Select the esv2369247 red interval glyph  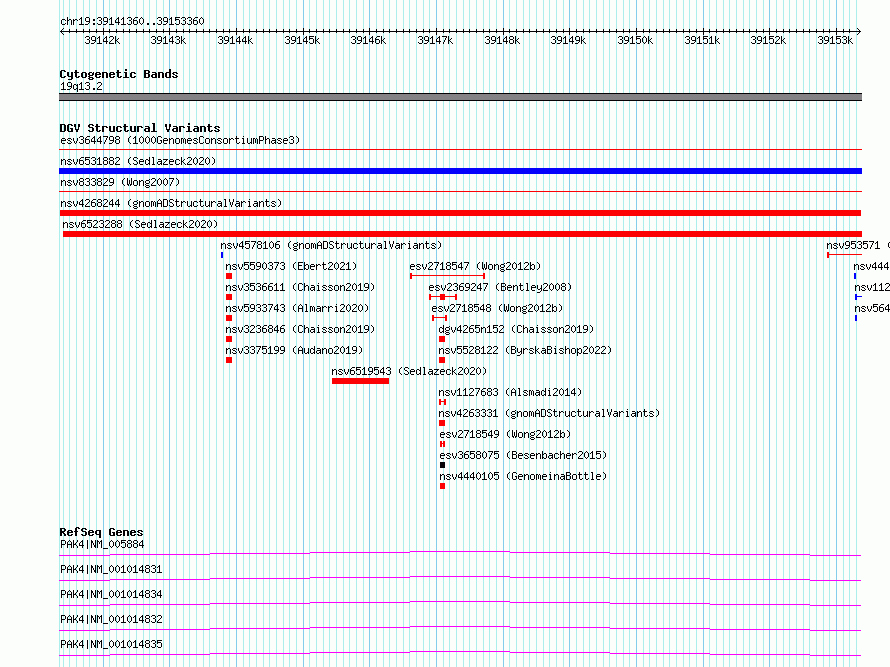(443, 297)
